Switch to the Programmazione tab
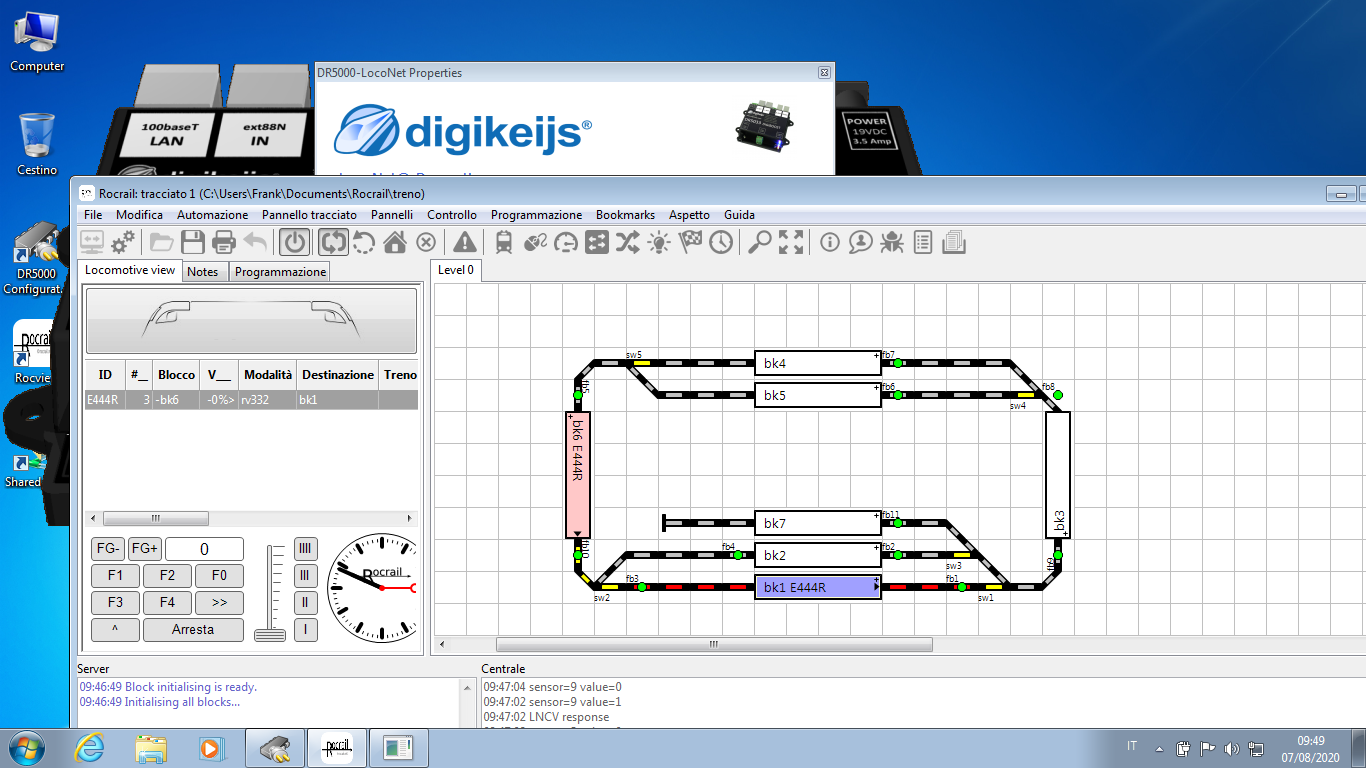This screenshot has width=1366, height=768. point(280,272)
